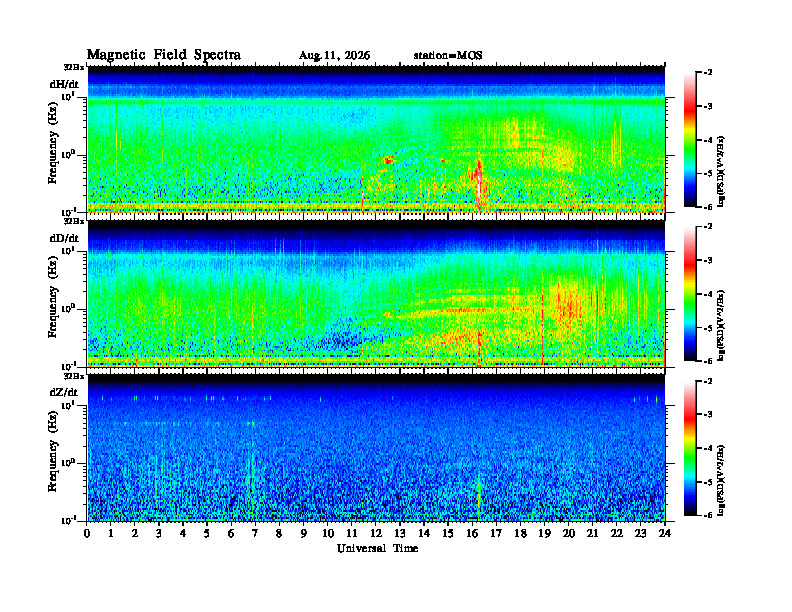Select the dZ/dt panel label

[64, 392]
